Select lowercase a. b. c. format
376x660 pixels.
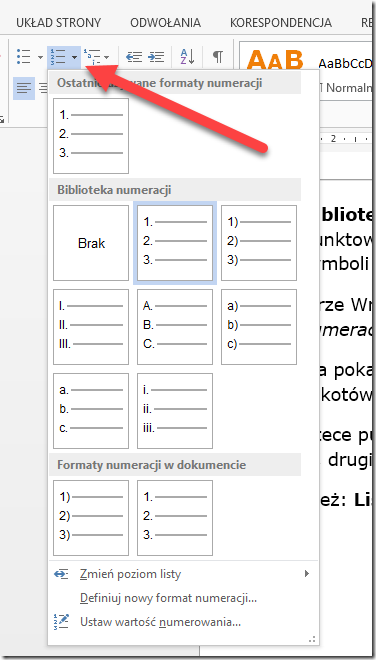click(91, 411)
